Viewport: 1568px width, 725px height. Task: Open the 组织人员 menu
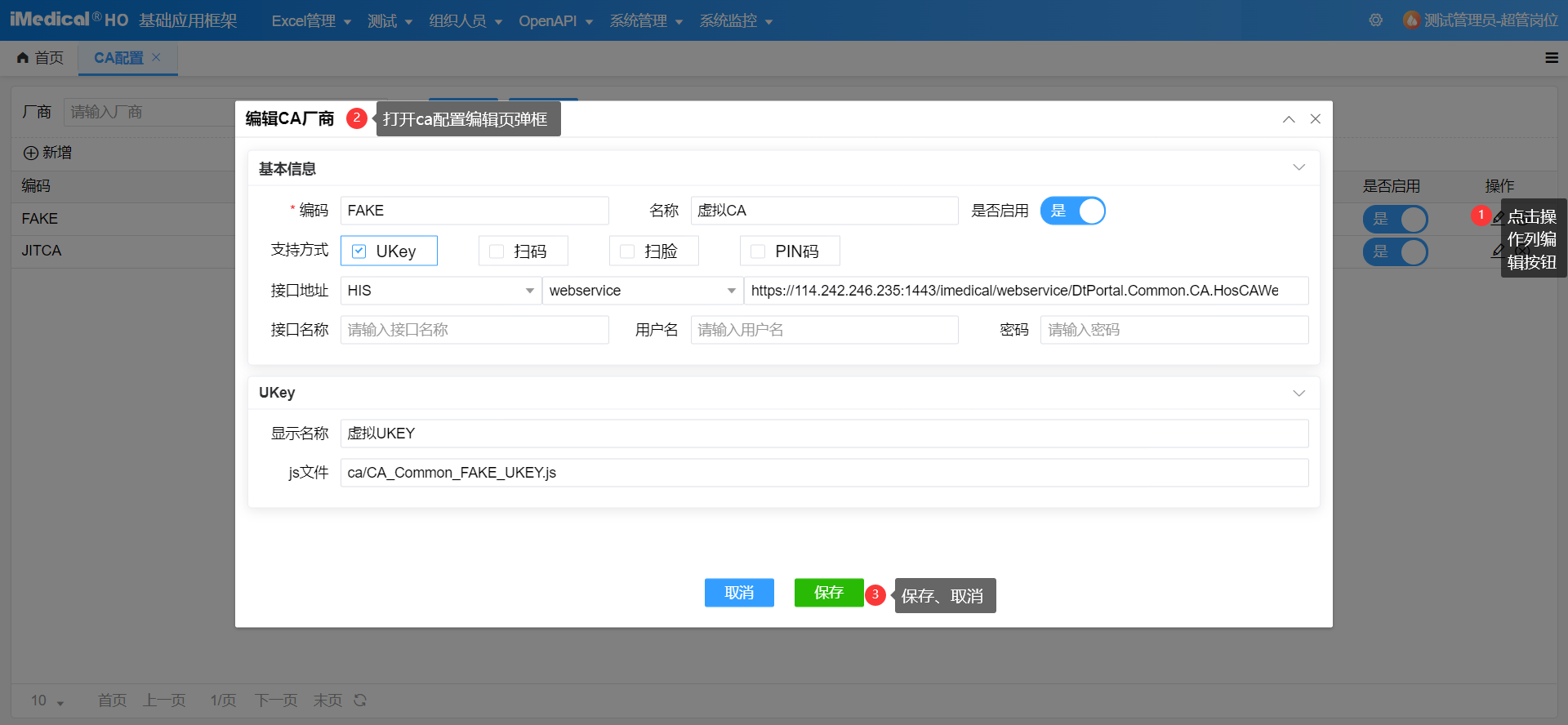[x=465, y=20]
